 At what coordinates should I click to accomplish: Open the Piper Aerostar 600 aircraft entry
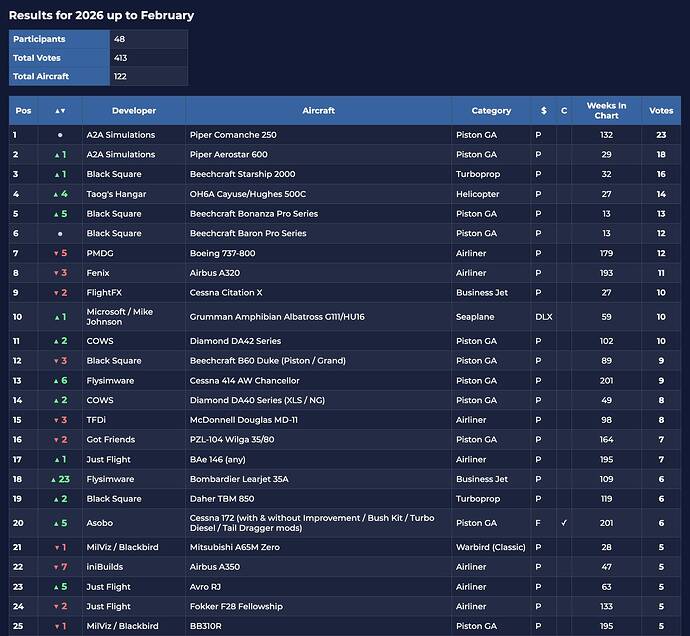pos(229,155)
